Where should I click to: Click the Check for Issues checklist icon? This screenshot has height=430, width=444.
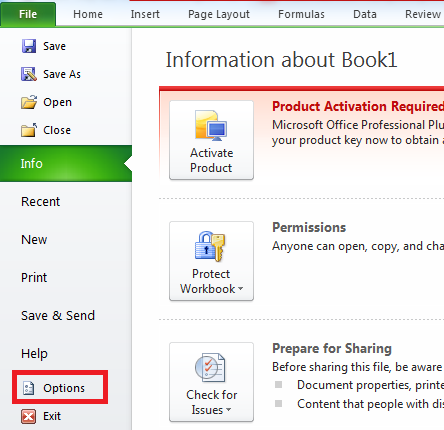[x=210, y=368]
